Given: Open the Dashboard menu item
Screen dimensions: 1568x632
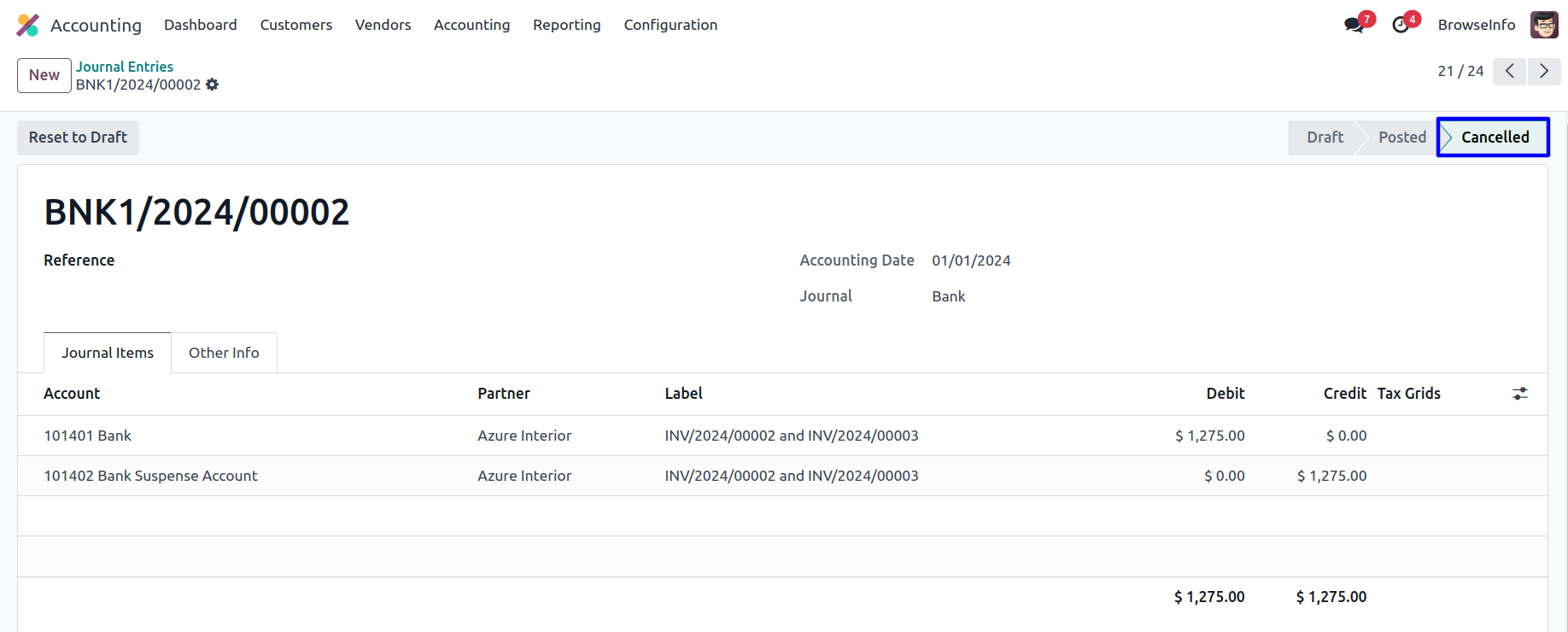Looking at the screenshot, I should click(201, 25).
